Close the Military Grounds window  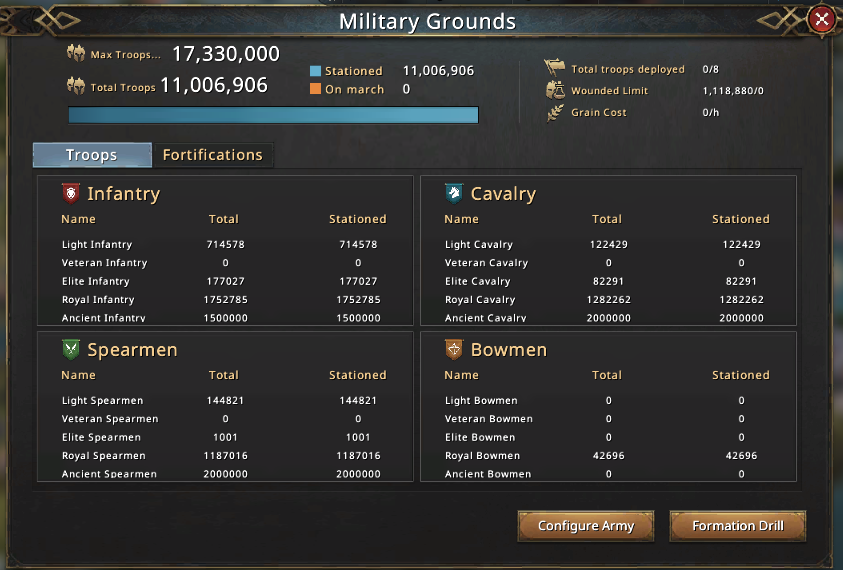point(821,20)
